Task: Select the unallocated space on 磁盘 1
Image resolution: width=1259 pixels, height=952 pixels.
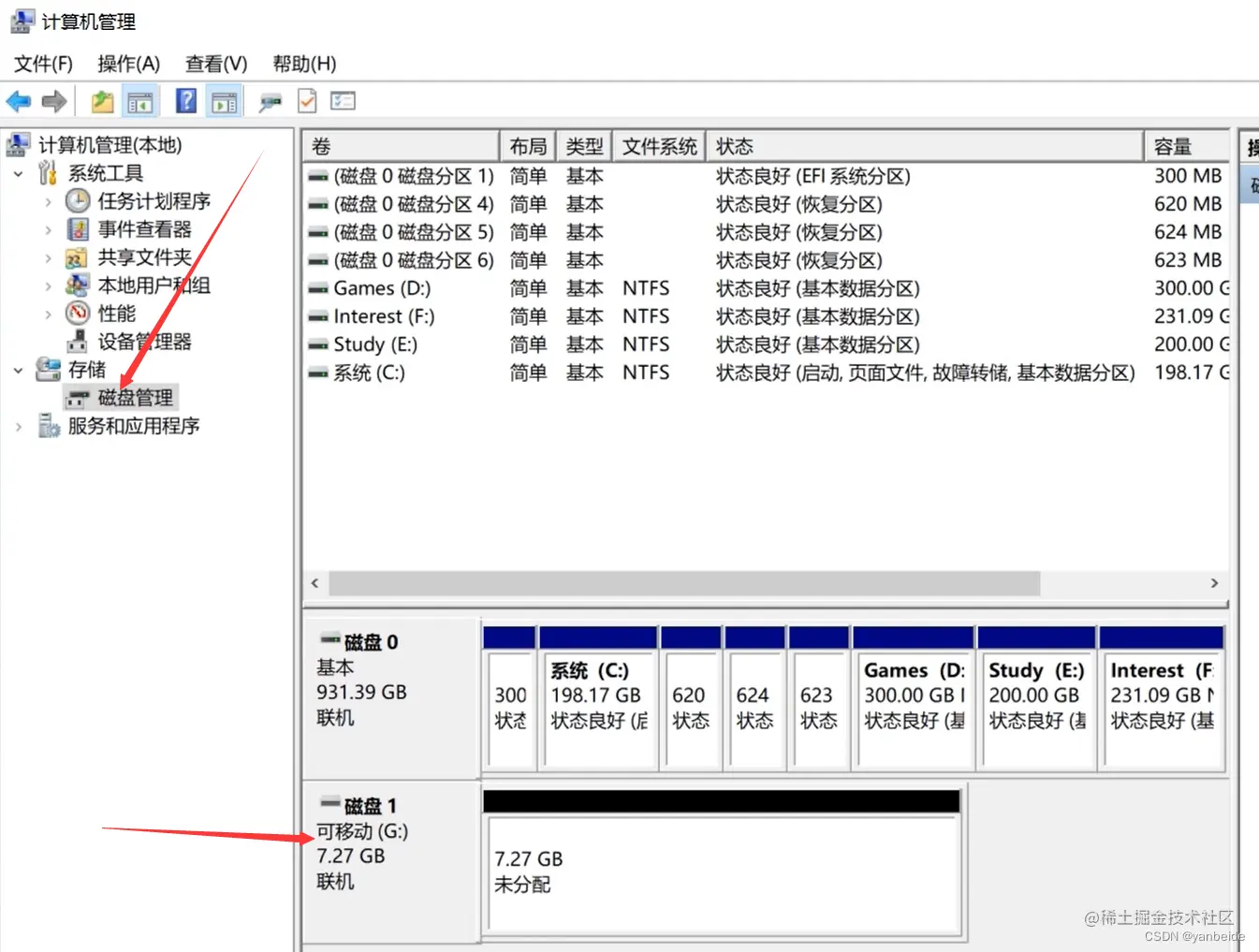Action: (x=721, y=871)
